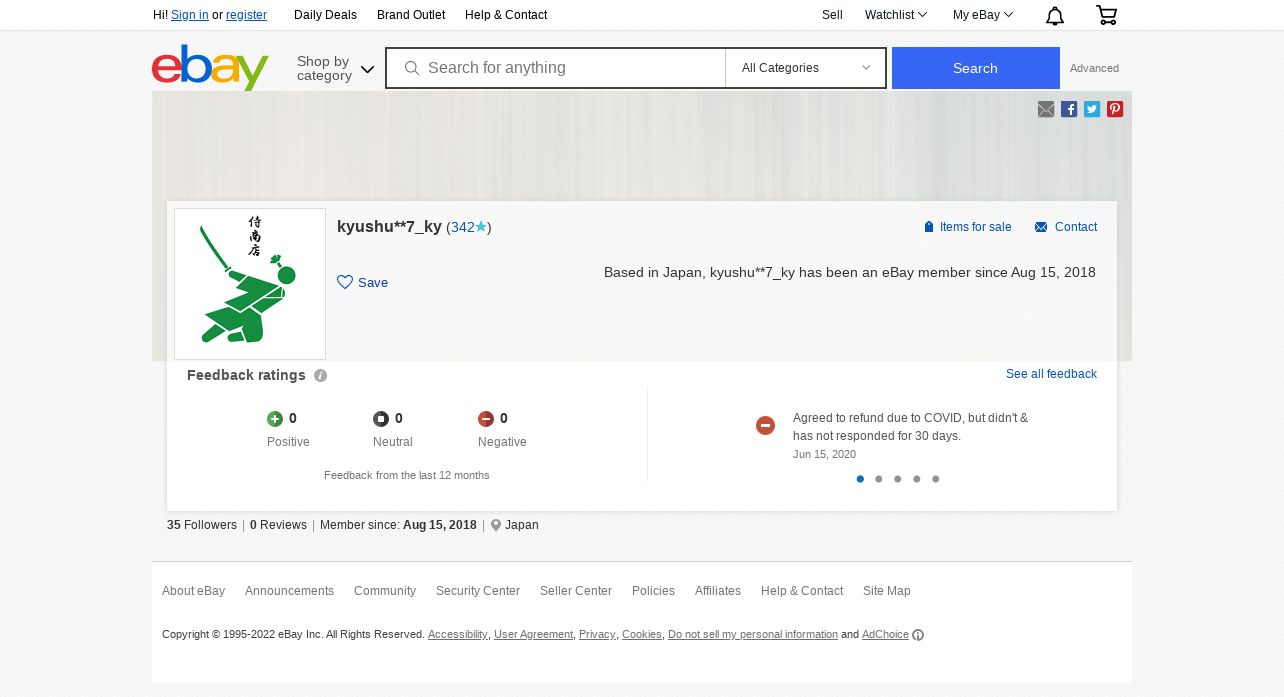Select the second feedback carousel dot
Image resolution: width=1284 pixels, height=697 pixels.
click(879, 479)
